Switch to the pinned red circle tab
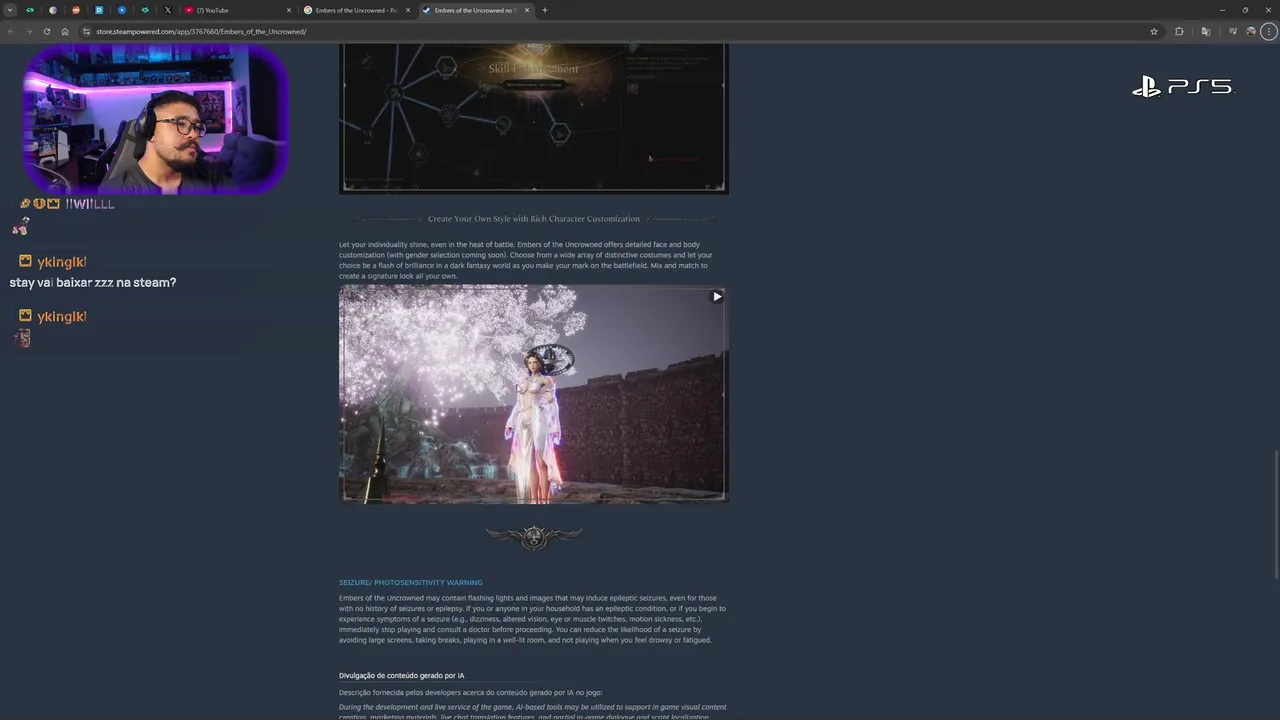Viewport: 1280px width, 720px height. click(76, 10)
